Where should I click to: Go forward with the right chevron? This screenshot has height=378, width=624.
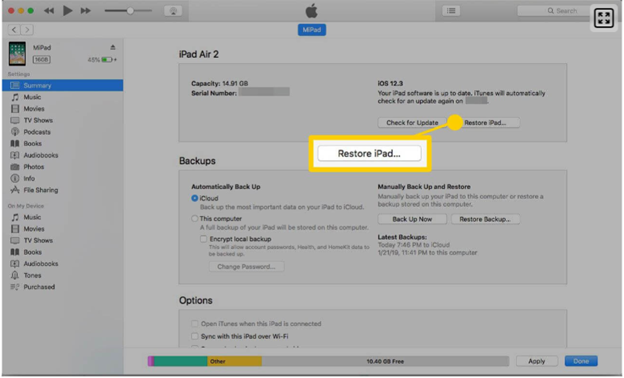pos(27,29)
